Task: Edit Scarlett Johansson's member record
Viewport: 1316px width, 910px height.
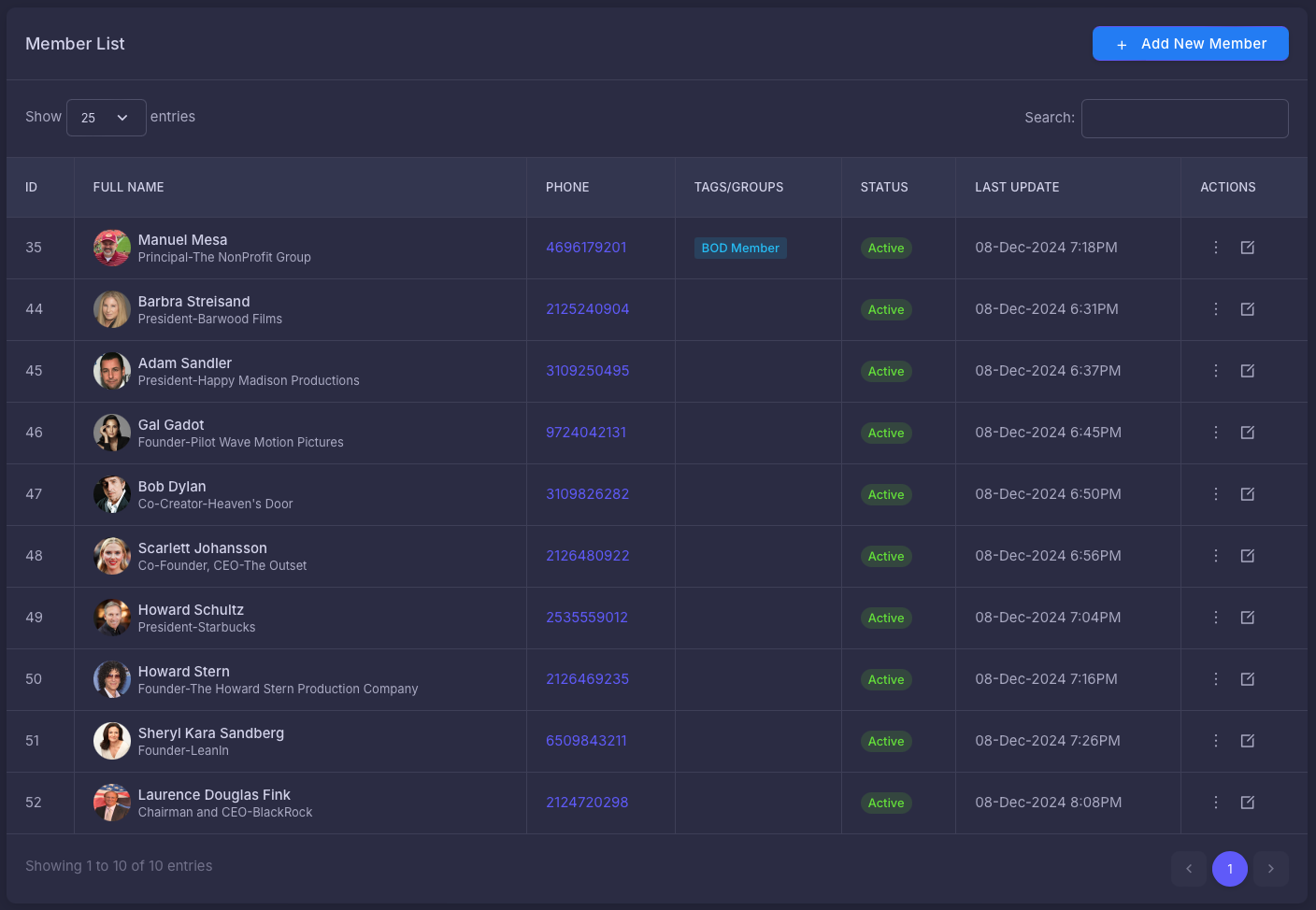Action: (x=1248, y=556)
